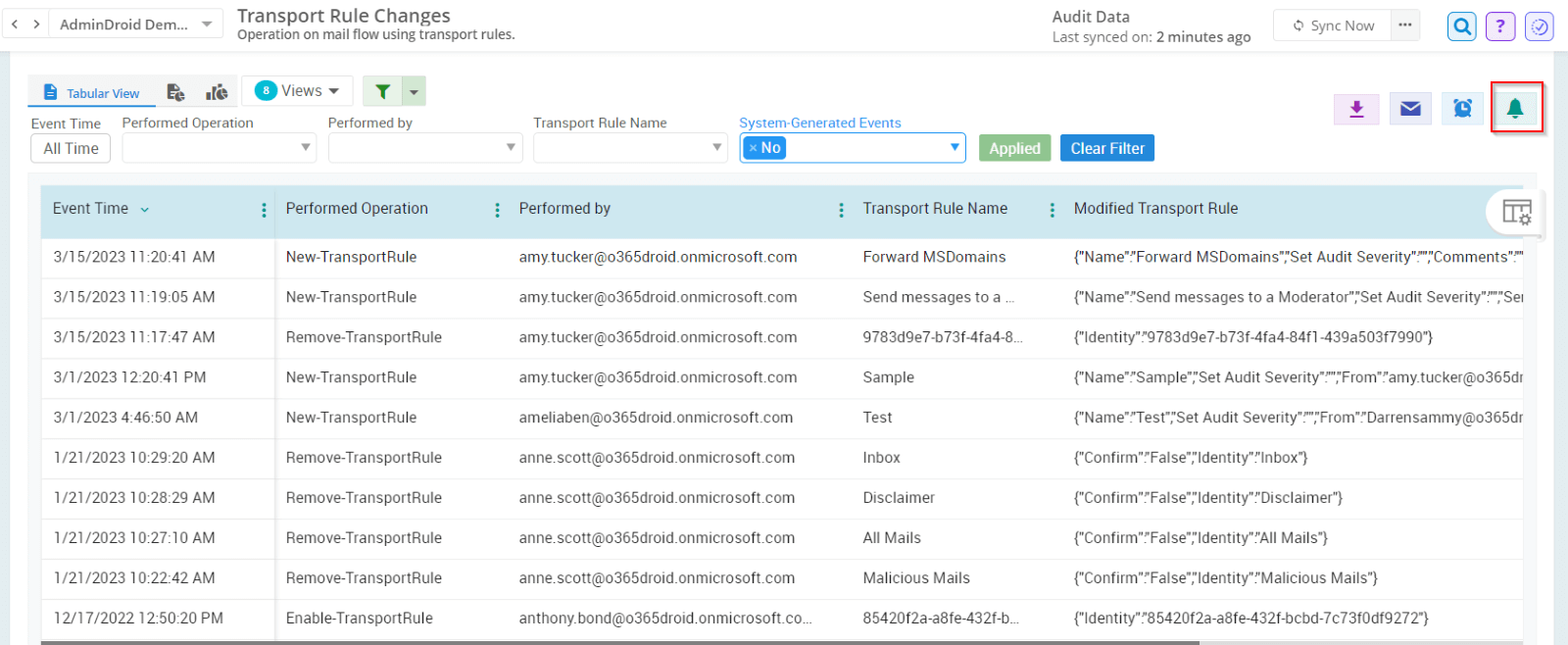Click the 'Sample' transport rule name cell
Screen dimensions: 1568x645
(888, 377)
